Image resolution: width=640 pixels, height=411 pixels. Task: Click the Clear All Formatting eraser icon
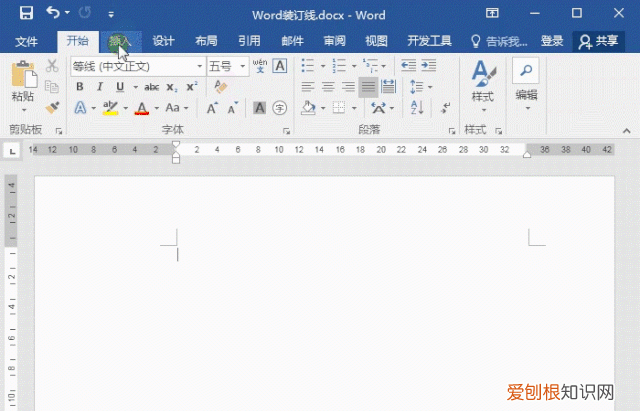(220, 87)
